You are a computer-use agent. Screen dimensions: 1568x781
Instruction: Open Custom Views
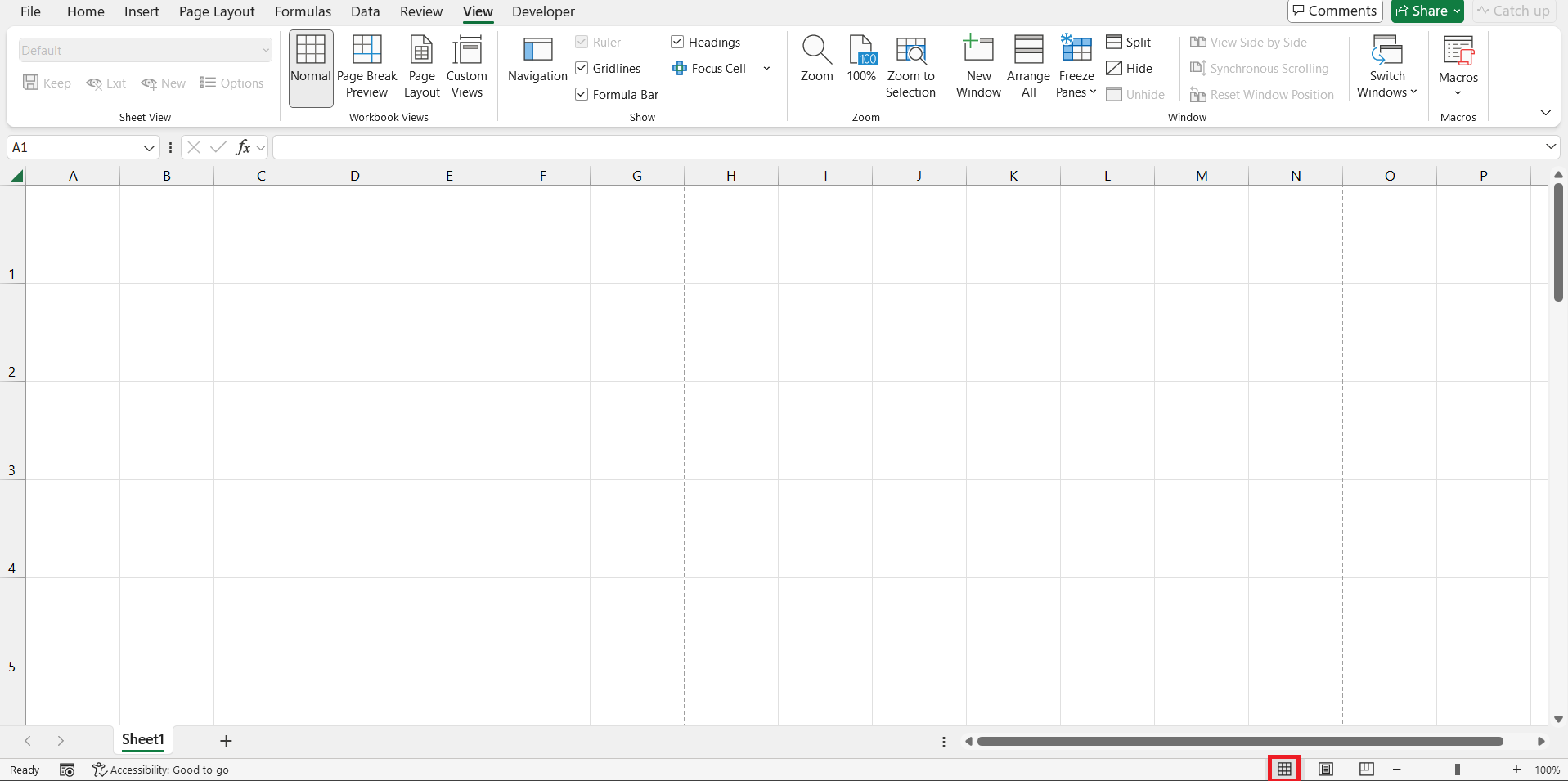[x=466, y=68]
